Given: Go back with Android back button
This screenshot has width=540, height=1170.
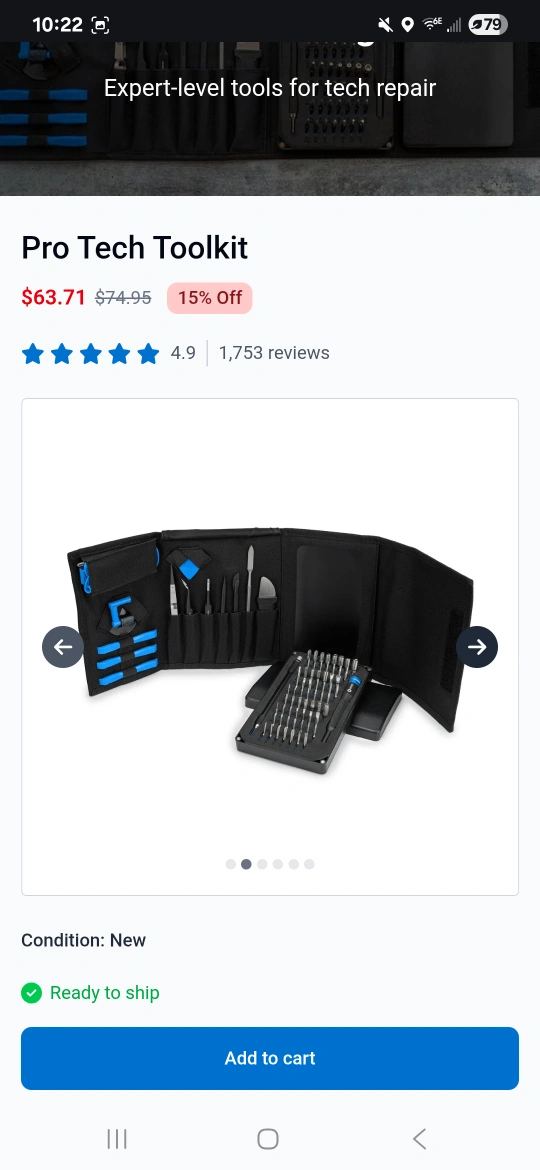Looking at the screenshot, I should pyautogui.click(x=419, y=1139).
